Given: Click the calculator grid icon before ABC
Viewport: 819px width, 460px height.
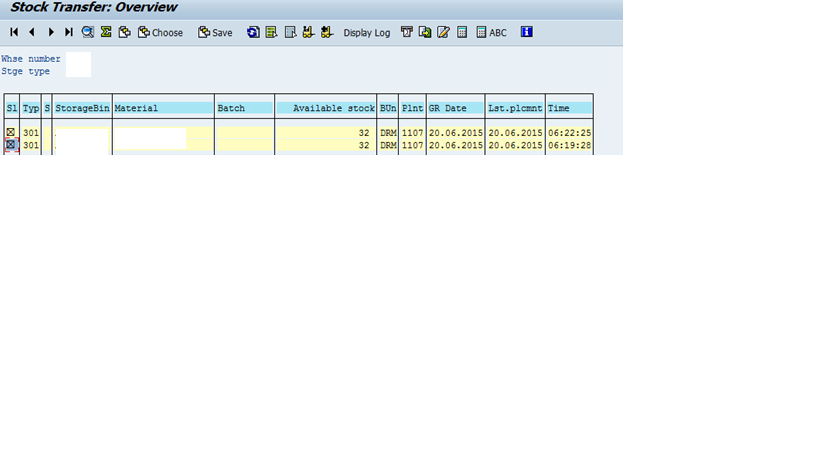Looking at the screenshot, I should 462,33.
